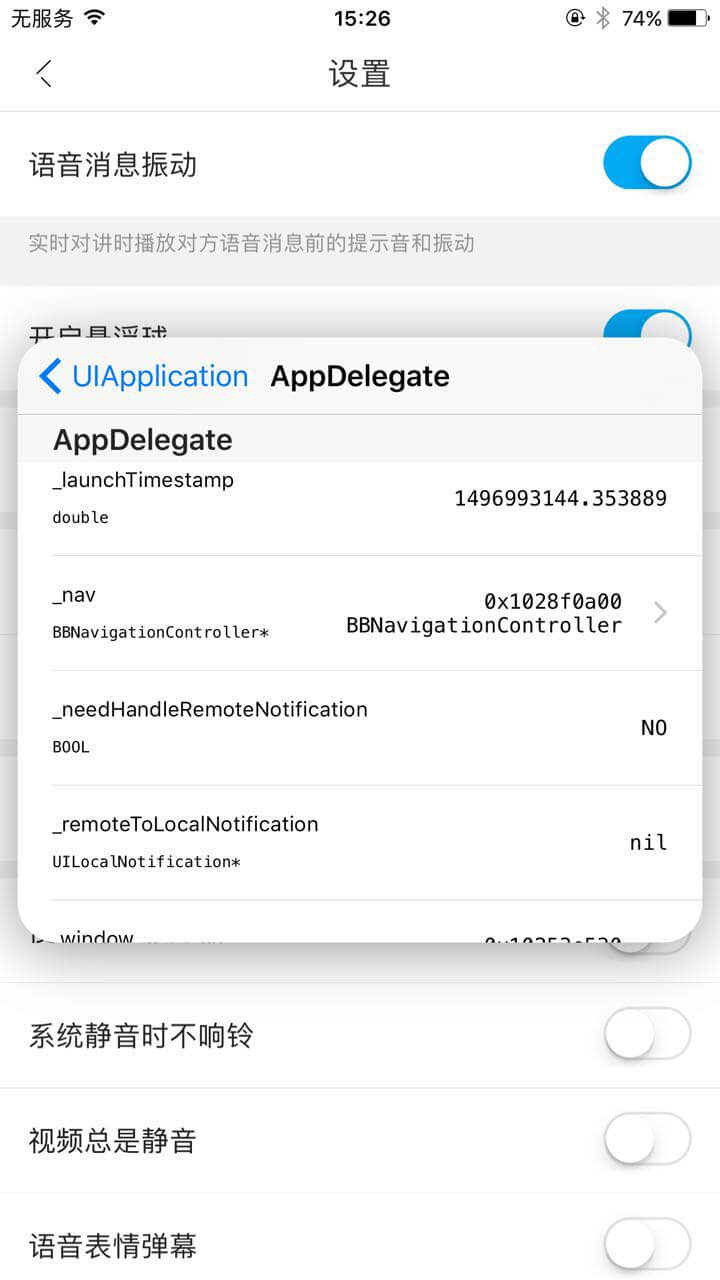Screen dimensions: 720x1280
Task: Select the AppDelegate section header
Action: tap(143, 440)
